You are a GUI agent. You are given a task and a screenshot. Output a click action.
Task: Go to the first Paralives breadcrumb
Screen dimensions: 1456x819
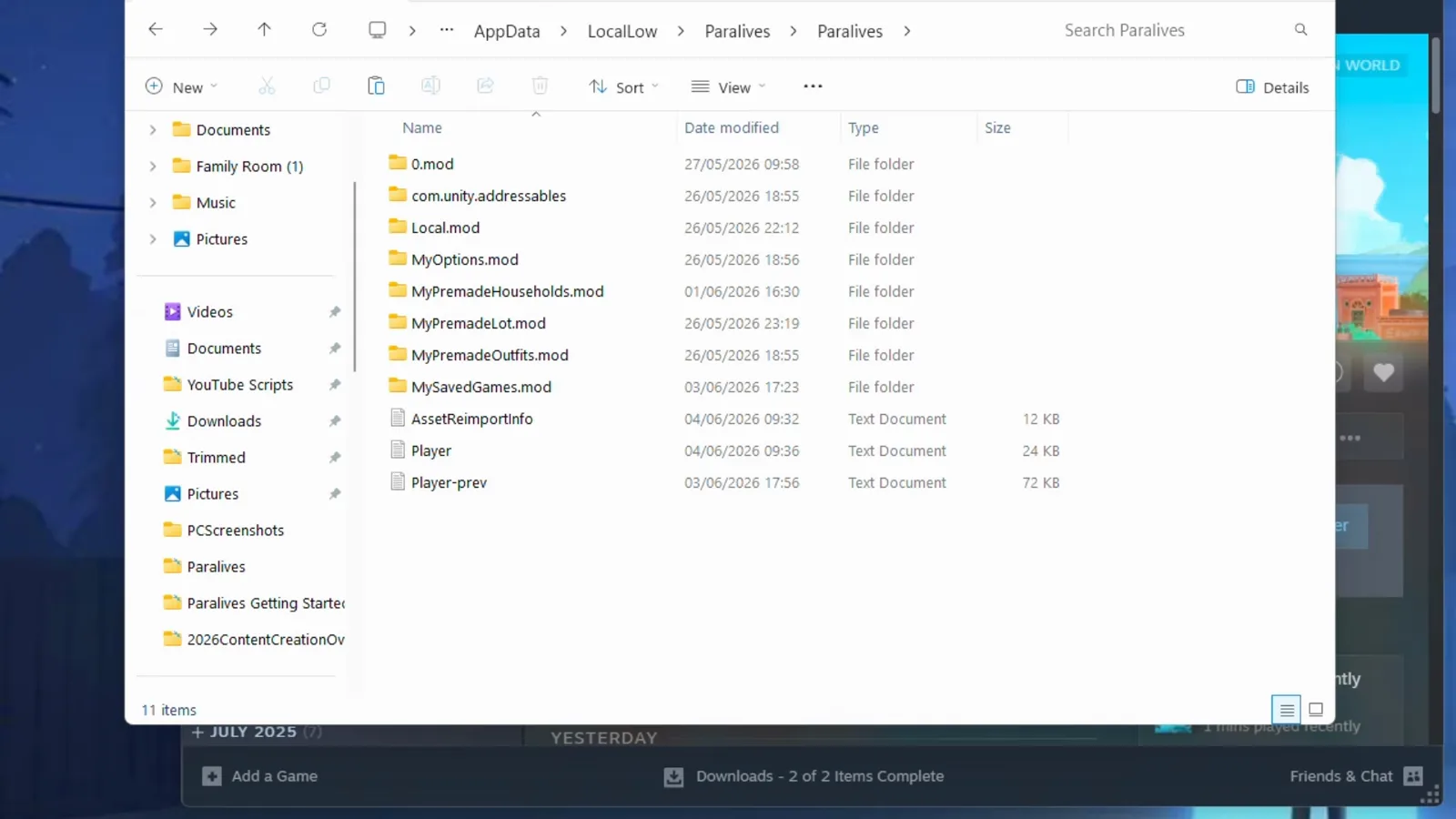737,31
